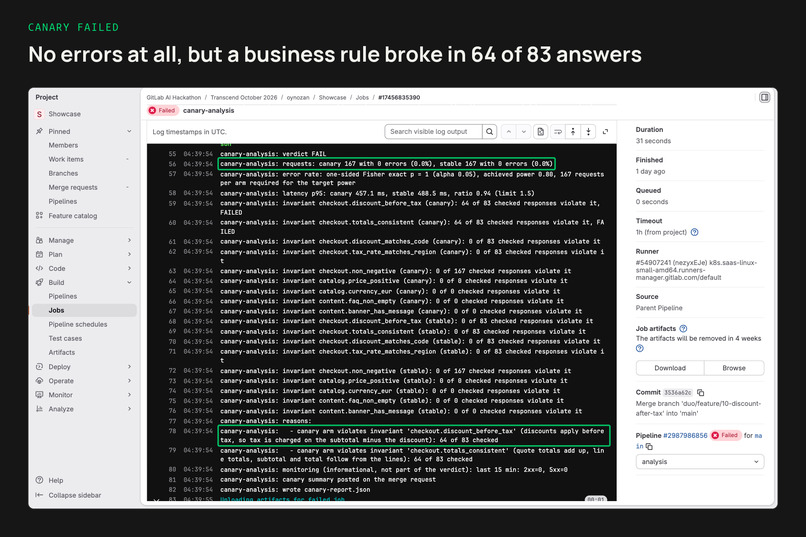Screen dimensions: 806x537
Task: Expand the Manage section
Action: (x=129, y=240)
